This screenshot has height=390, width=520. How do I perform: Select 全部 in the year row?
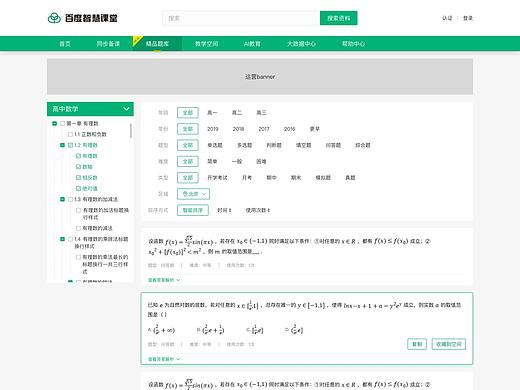[188, 129]
